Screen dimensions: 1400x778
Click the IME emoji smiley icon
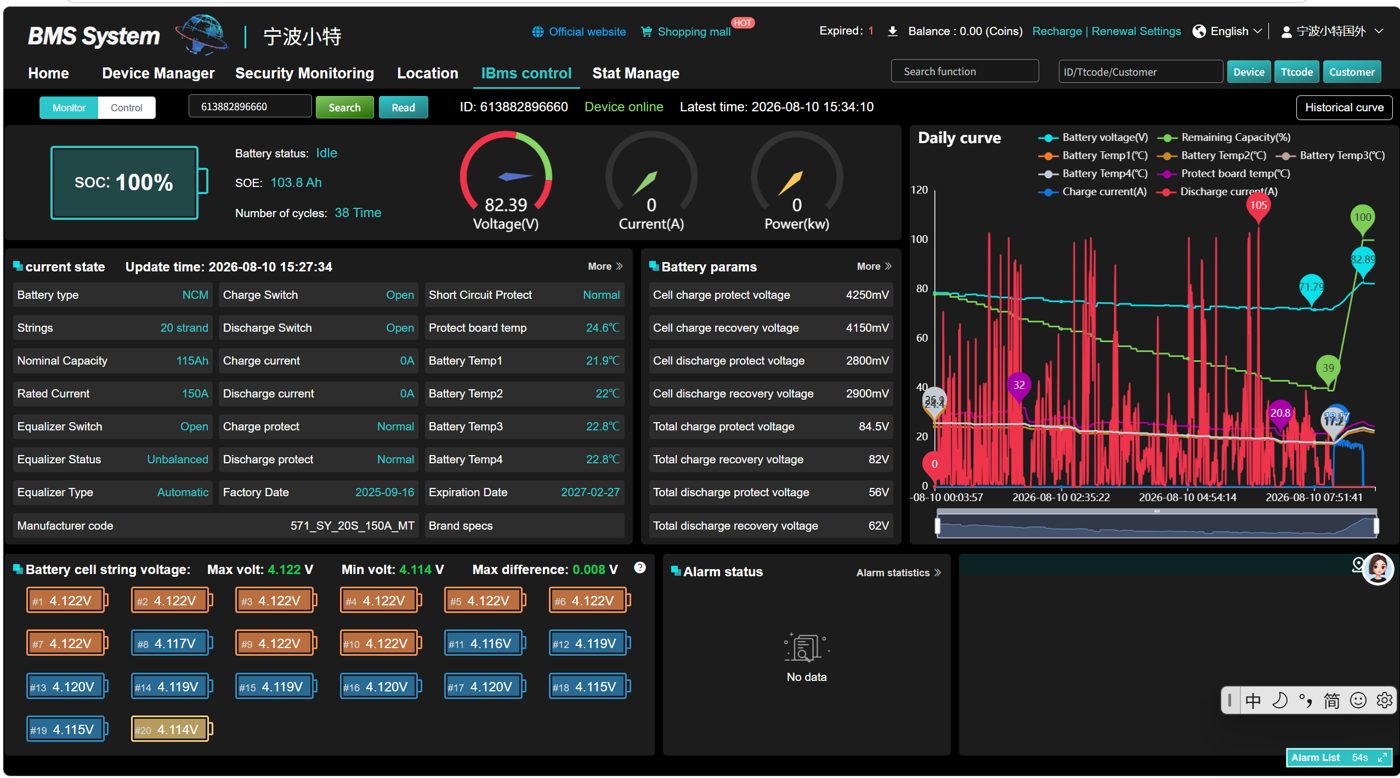click(x=1358, y=700)
